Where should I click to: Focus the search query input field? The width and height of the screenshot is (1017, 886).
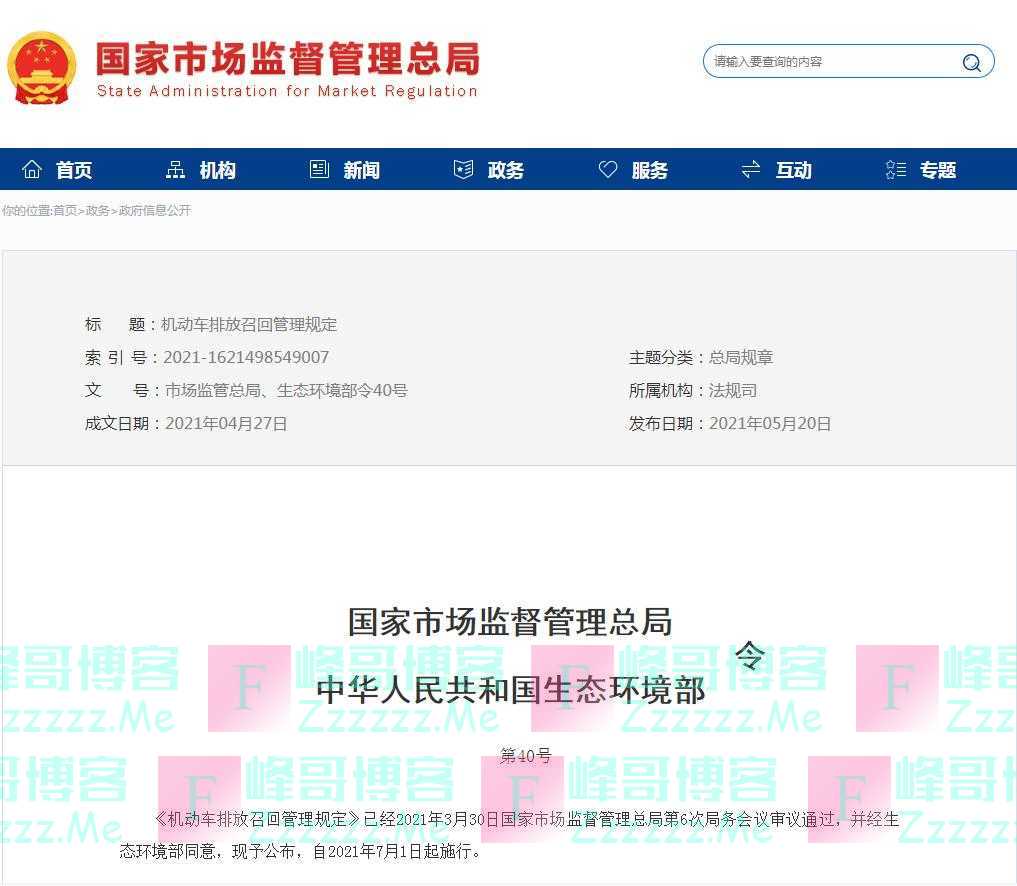(x=830, y=62)
